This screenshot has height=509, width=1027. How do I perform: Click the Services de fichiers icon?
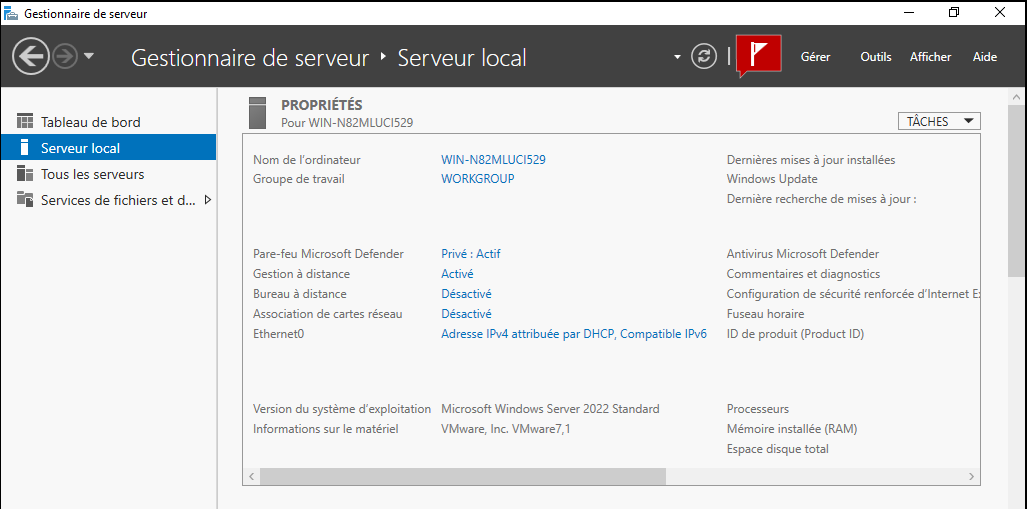click(x=25, y=199)
